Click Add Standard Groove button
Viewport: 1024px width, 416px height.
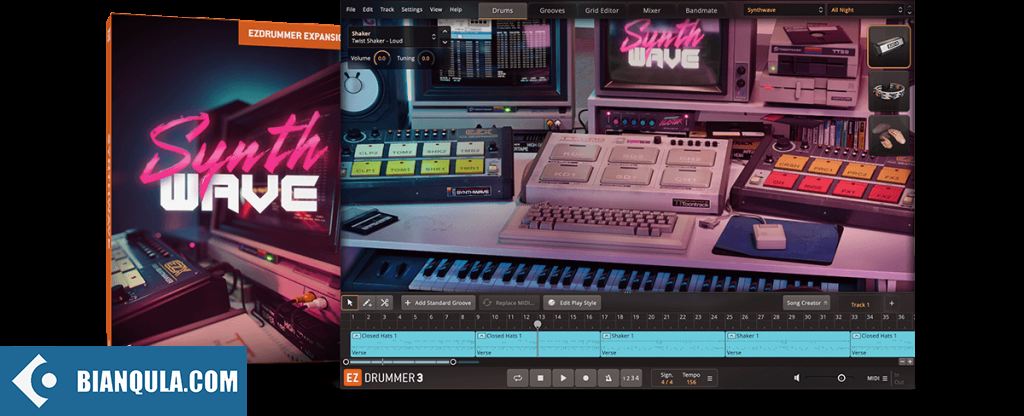click(x=438, y=303)
